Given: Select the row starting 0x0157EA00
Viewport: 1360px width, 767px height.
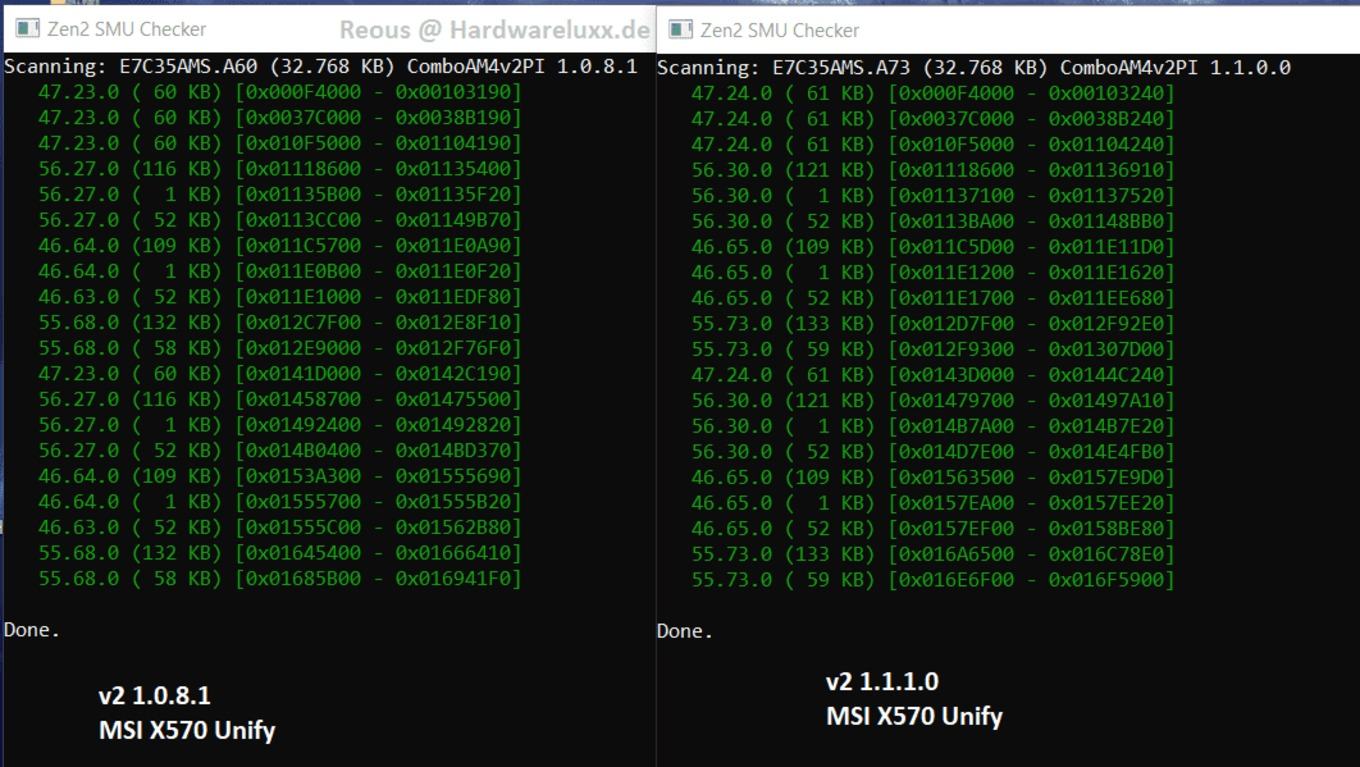Looking at the screenshot, I should pyautogui.click(x=933, y=503).
